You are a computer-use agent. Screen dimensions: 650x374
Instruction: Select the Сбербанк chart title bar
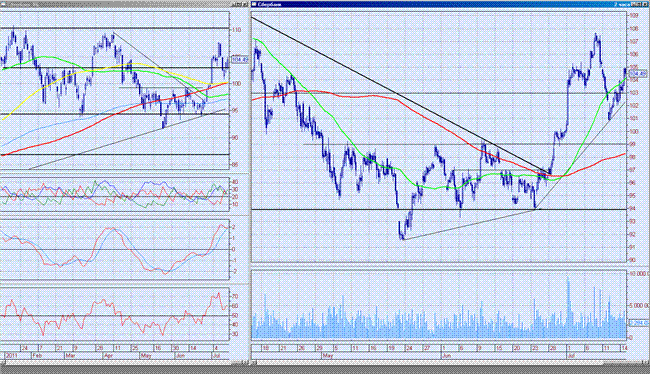point(450,4)
